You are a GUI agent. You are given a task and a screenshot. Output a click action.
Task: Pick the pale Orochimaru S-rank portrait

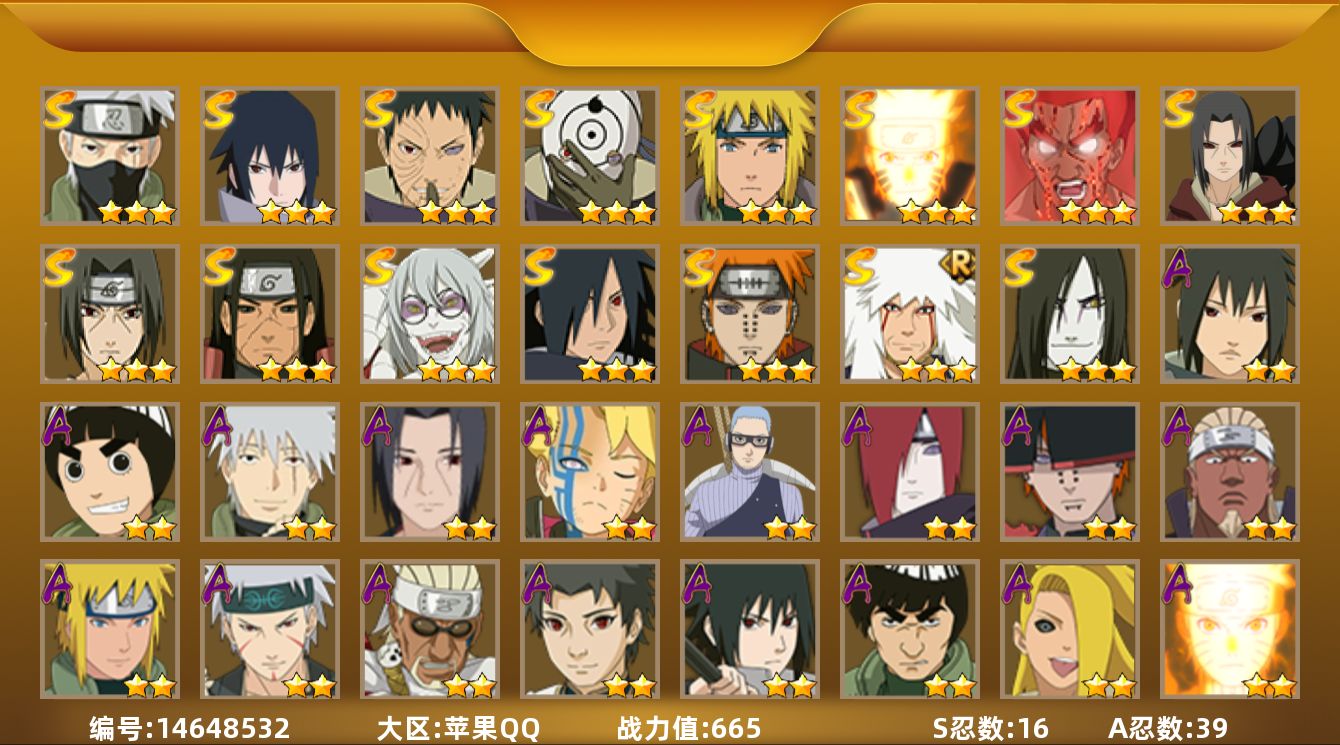click(x=1069, y=314)
